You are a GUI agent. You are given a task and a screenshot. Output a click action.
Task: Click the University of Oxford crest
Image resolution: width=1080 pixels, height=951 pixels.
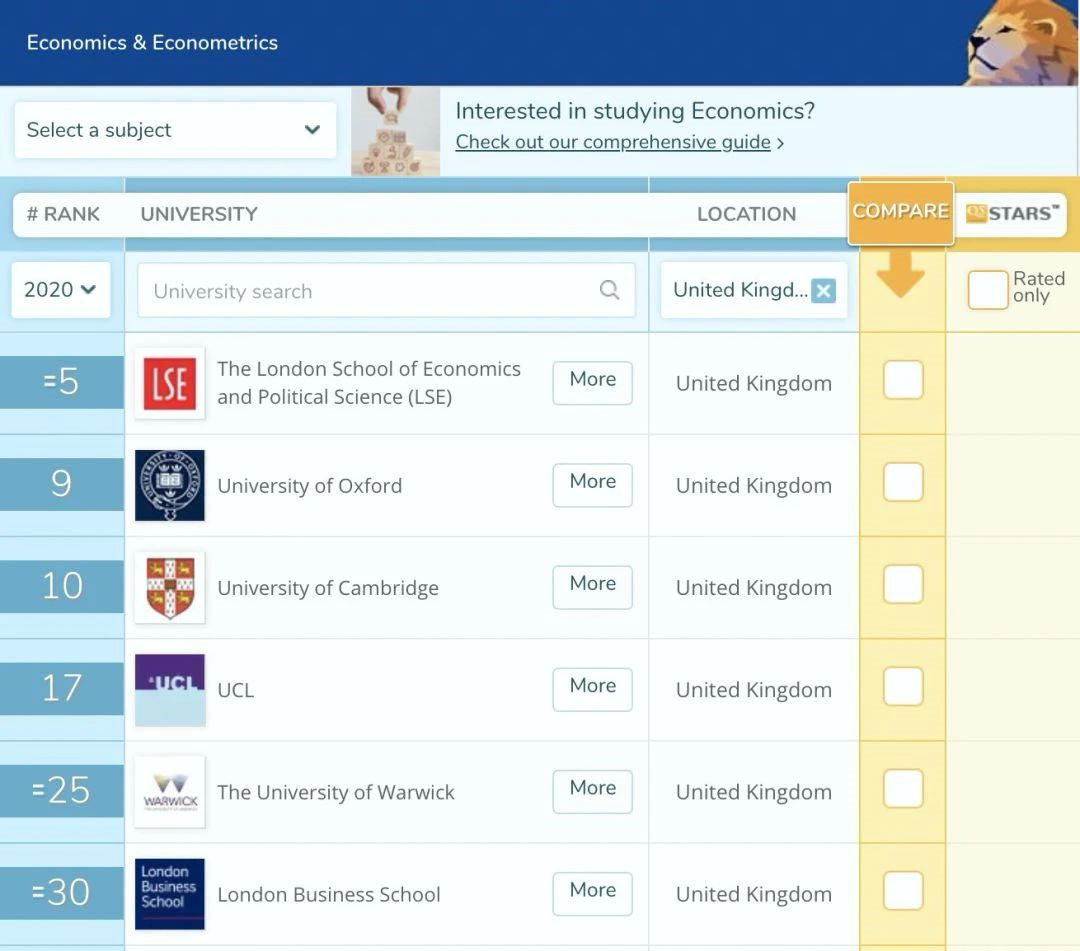pos(169,485)
